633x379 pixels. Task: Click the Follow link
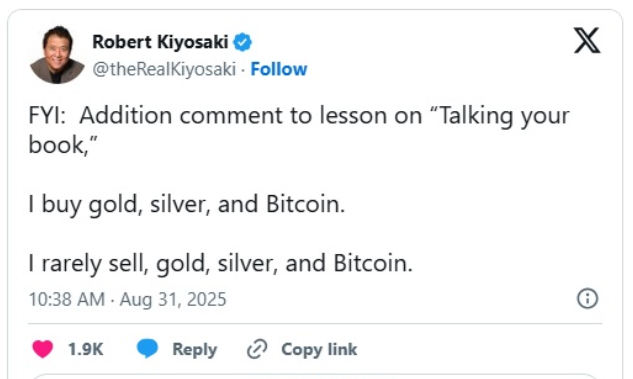point(279,69)
